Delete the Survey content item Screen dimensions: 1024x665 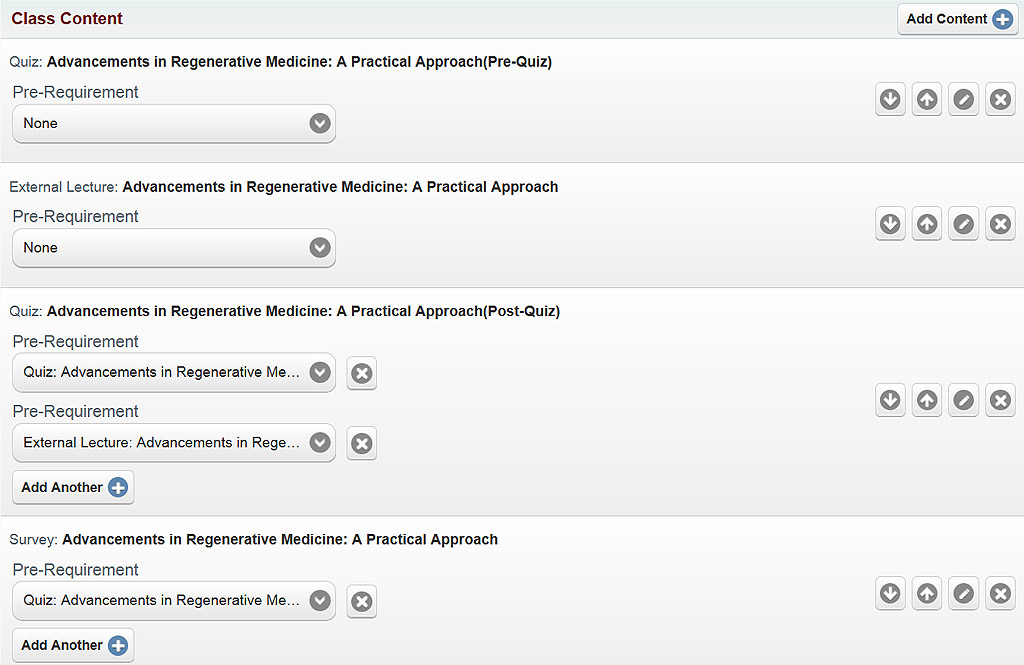tap(1000, 593)
